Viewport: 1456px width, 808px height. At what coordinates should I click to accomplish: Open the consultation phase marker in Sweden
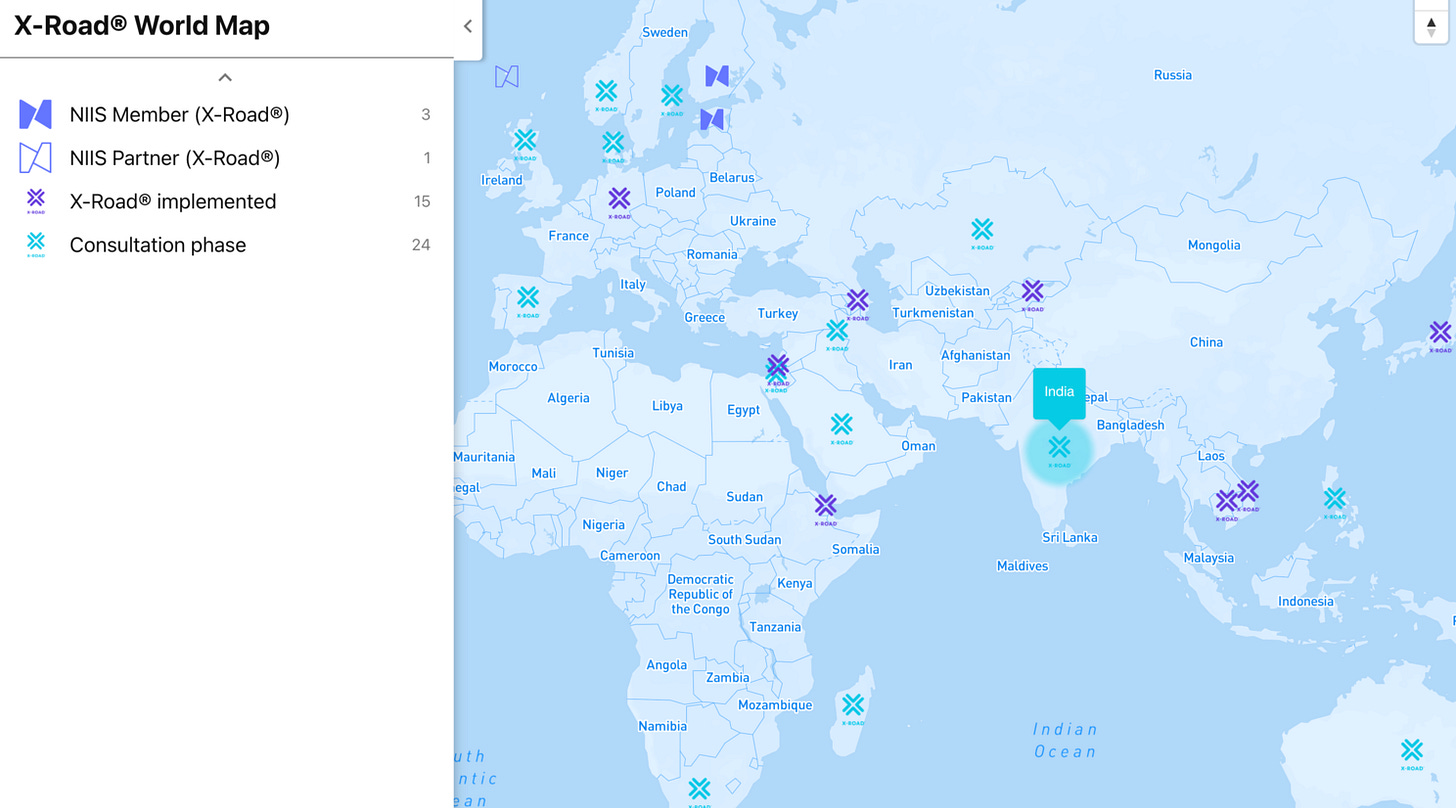tap(672, 98)
